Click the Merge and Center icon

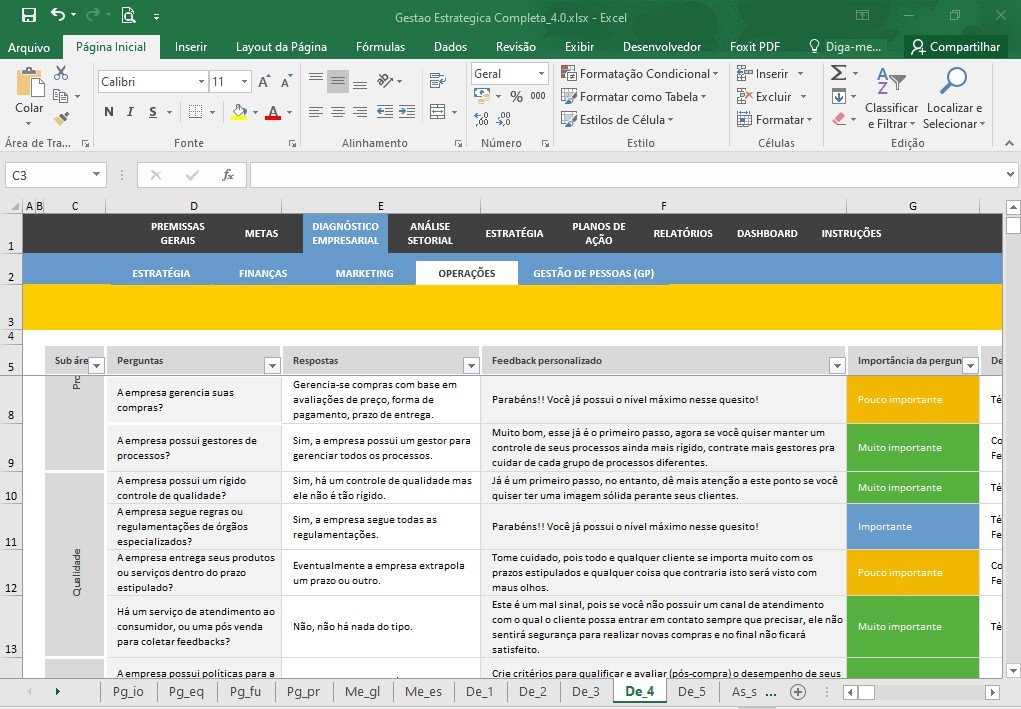coord(438,112)
